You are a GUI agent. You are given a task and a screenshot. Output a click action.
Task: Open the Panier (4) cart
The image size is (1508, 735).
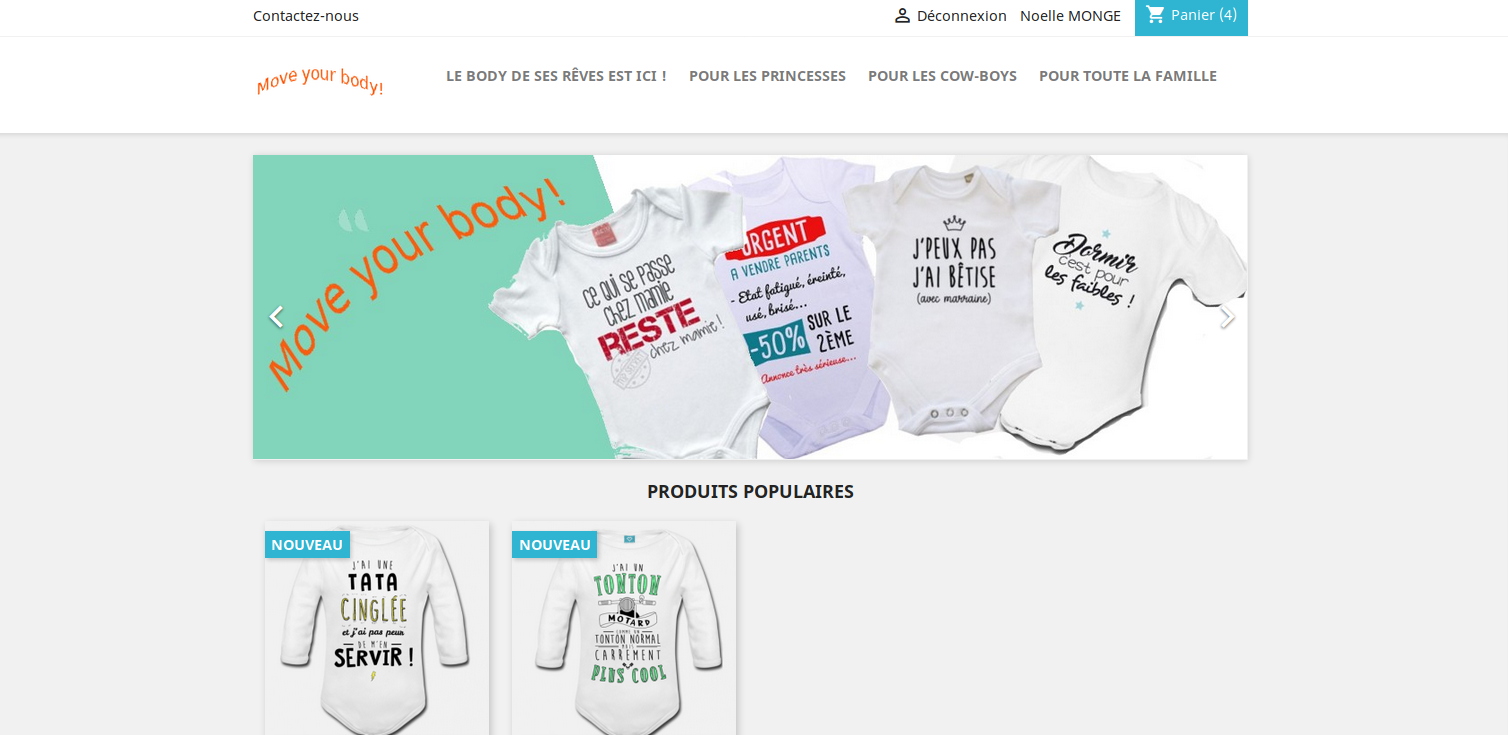pyautogui.click(x=1191, y=16)
